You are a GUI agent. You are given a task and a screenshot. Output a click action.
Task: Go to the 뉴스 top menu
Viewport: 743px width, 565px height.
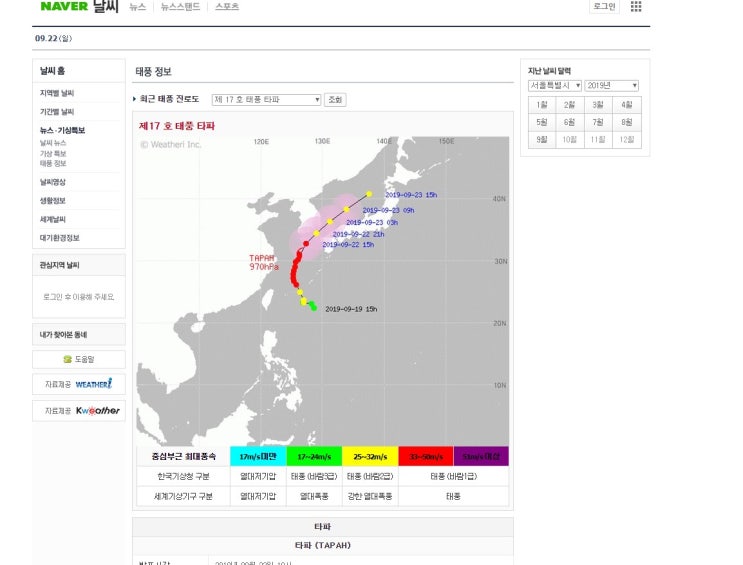click(x=138, y=7)
